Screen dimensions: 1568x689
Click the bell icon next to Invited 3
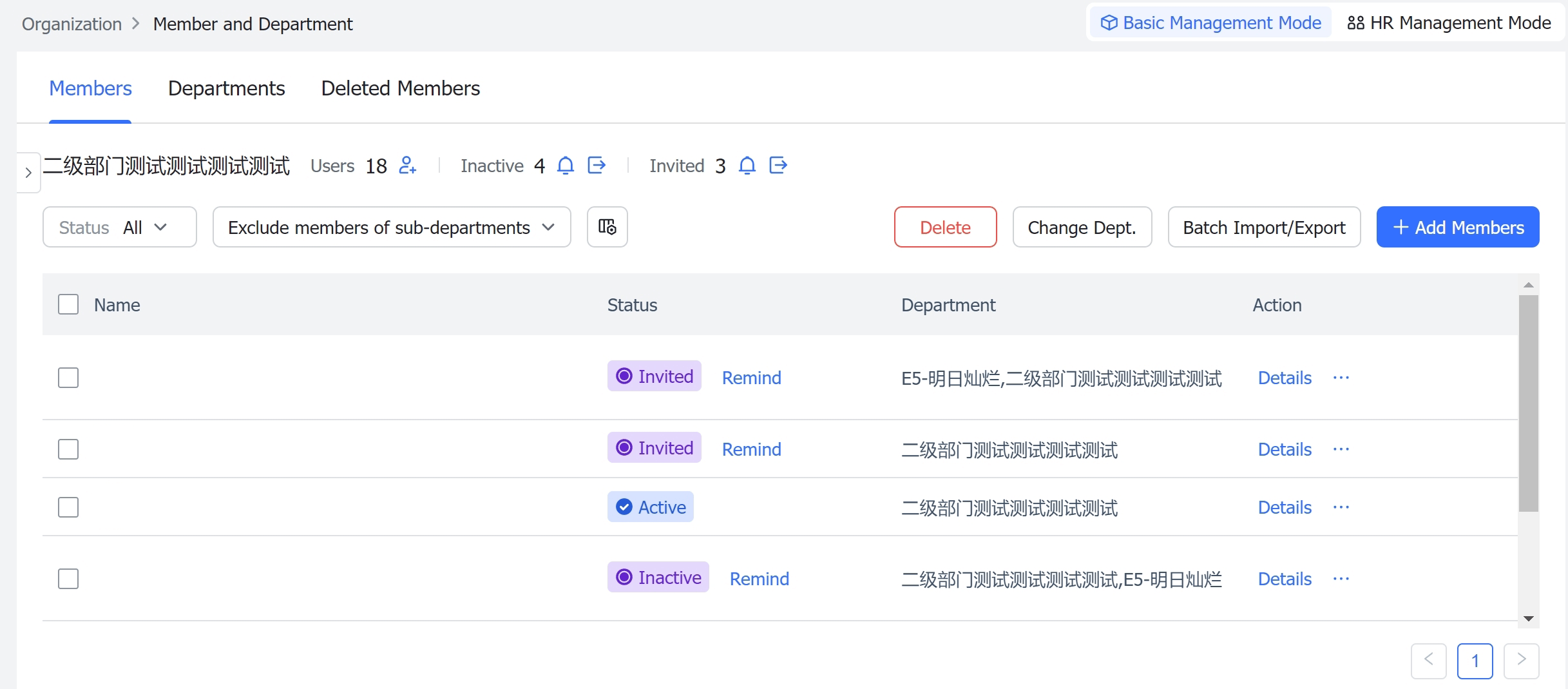(x=747, y=166)
